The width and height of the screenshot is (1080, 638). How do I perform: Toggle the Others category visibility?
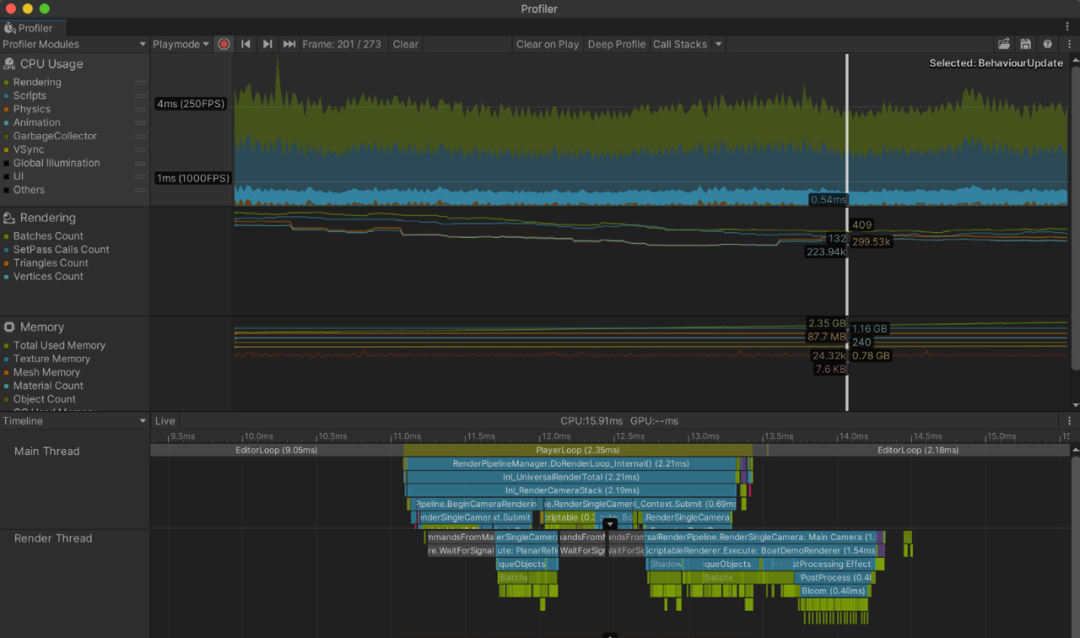pos(6,190)
